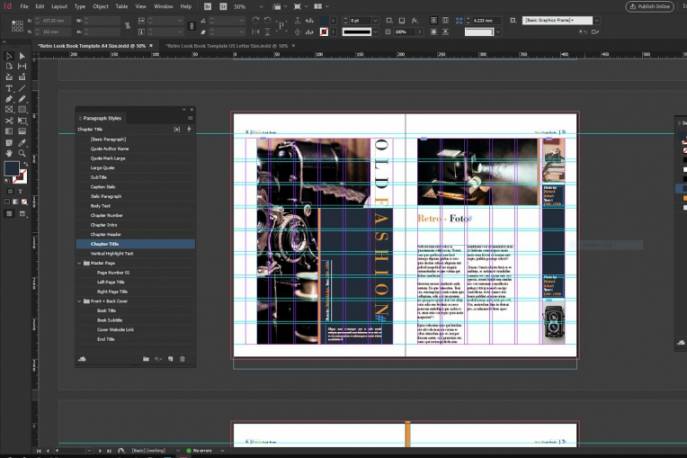
Task: Click the zoom level field showing 50%
Action: coord(241,6)
